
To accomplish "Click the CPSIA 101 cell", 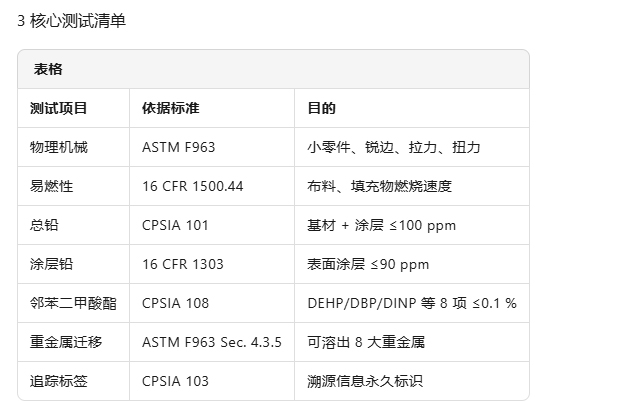I will point(175,225).
